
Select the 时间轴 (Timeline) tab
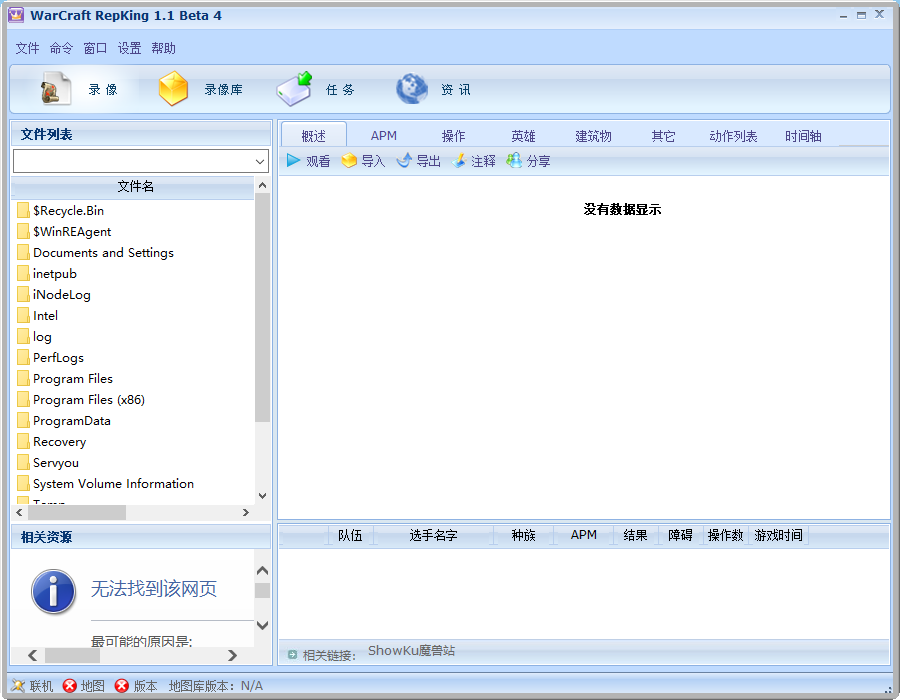click(x=803, y=136)
